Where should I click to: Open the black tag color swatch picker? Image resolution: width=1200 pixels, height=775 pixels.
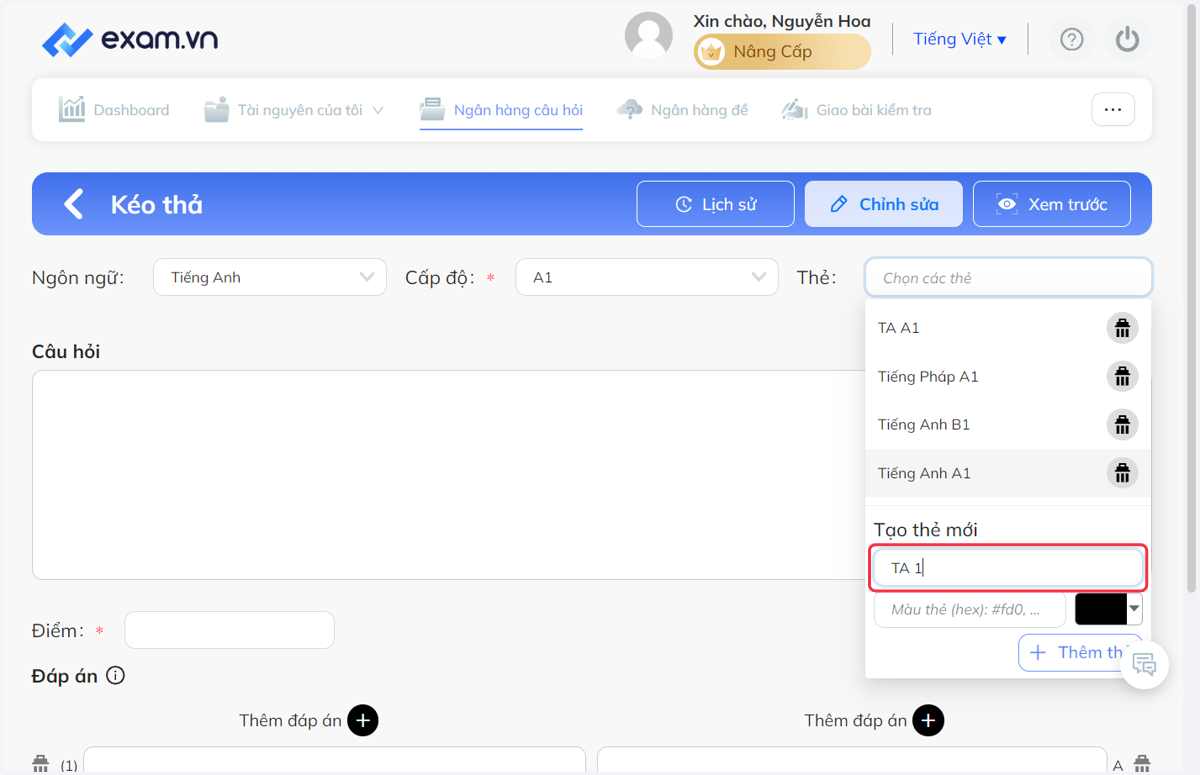tap(1108, 609)
